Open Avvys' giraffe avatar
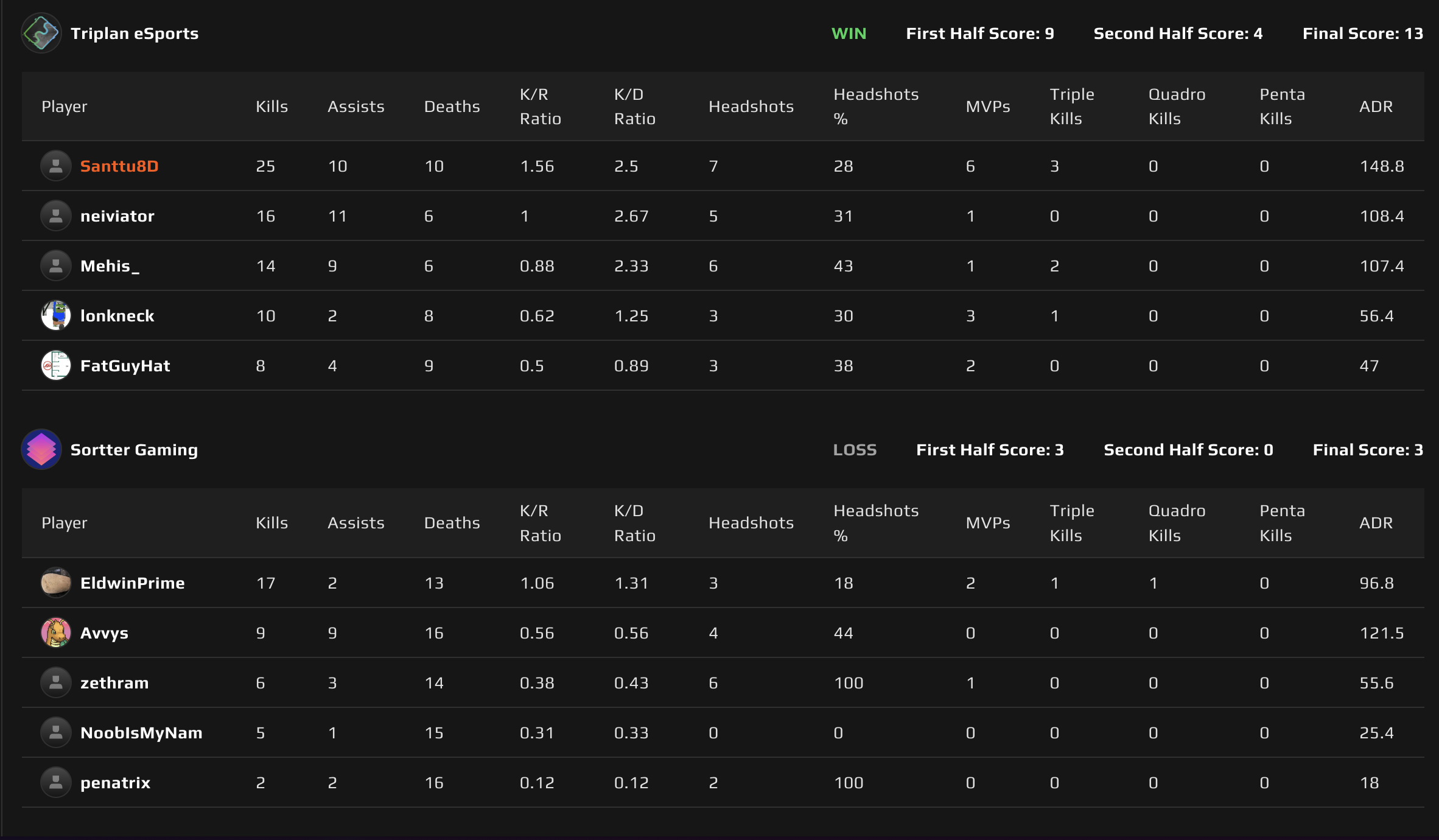The height and width of the screenshot is (840, 1439). click(55, 632)
